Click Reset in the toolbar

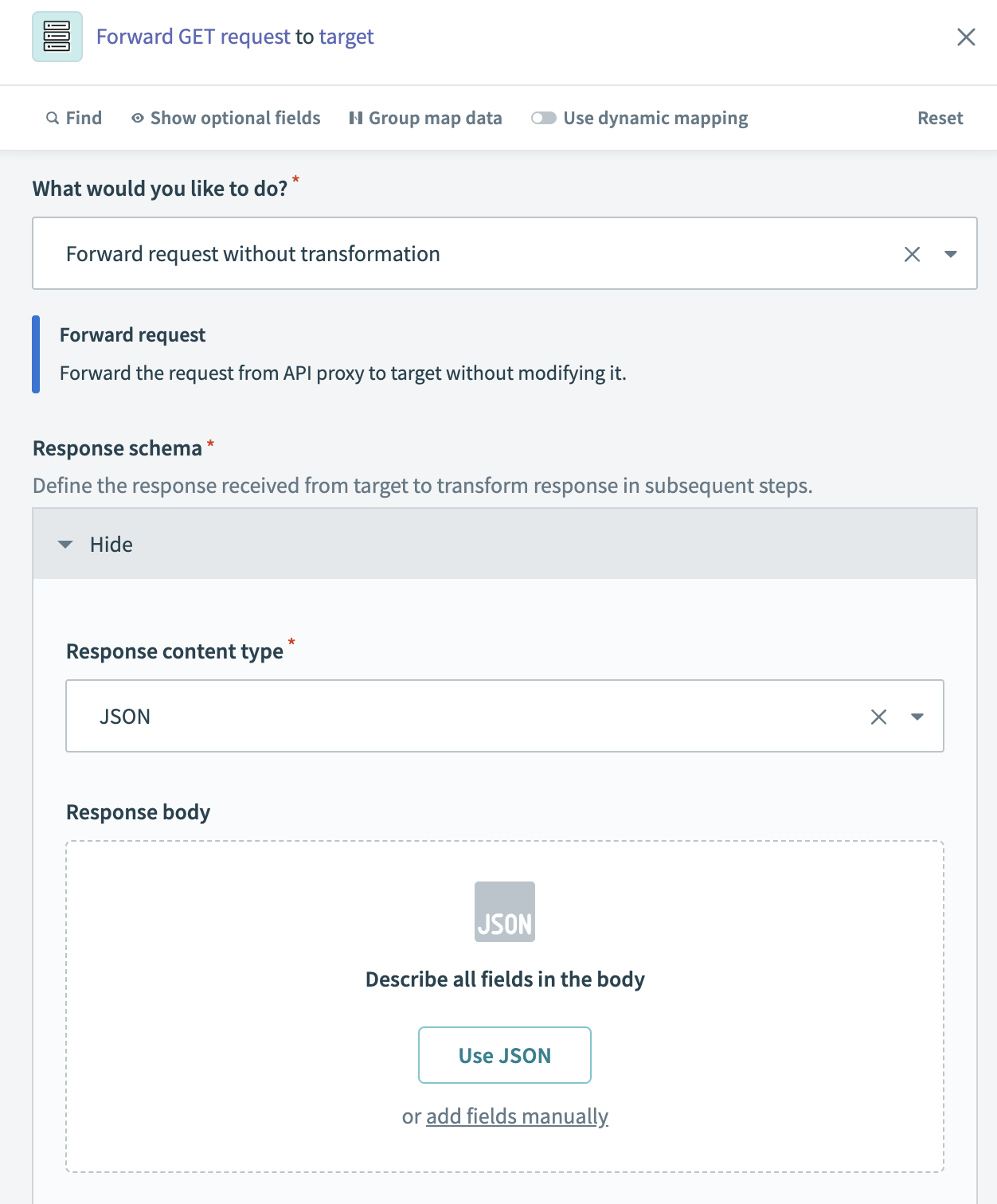940,117
